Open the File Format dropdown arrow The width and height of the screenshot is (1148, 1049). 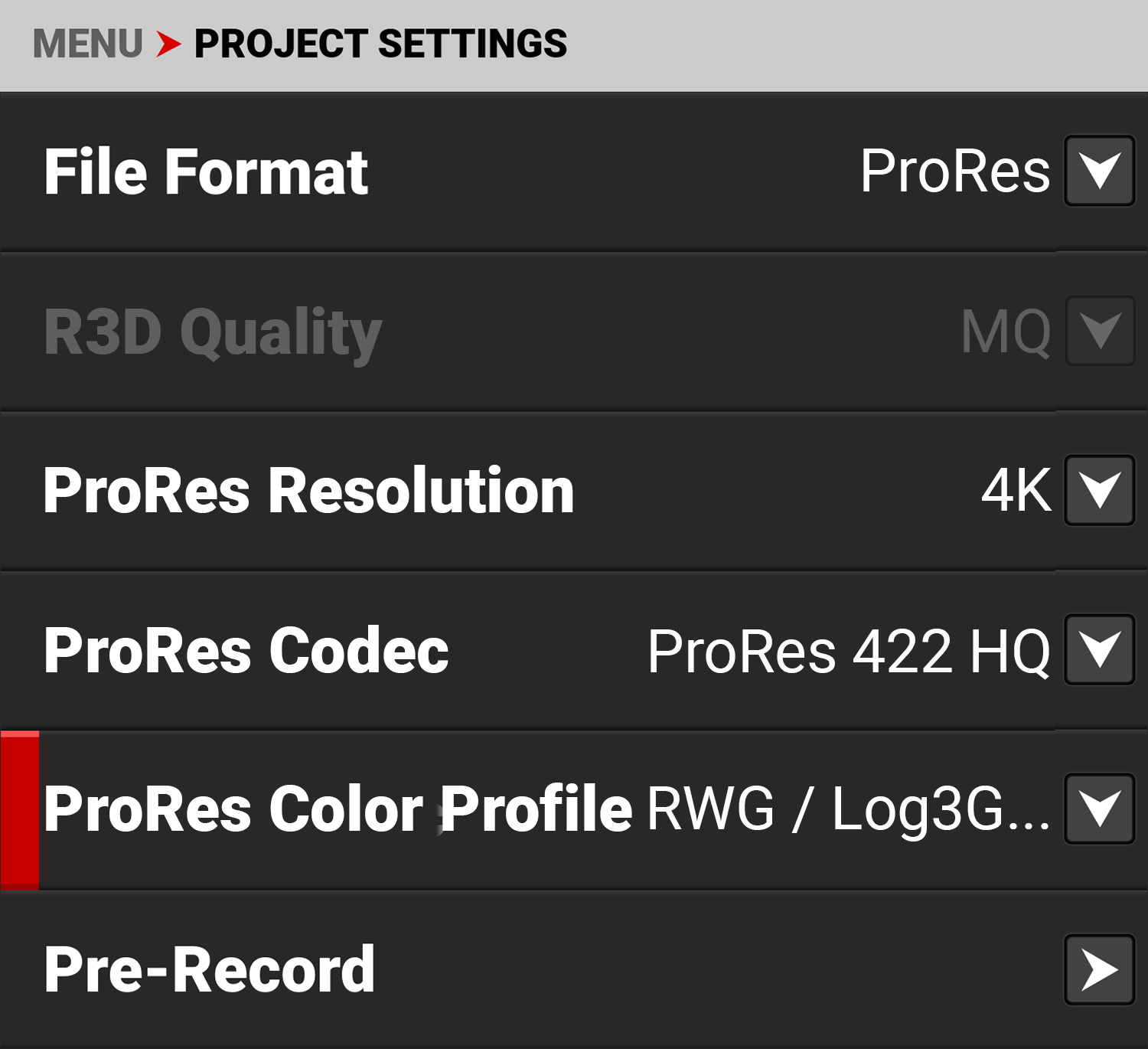pyautogui.click(x=1099, y=171)
